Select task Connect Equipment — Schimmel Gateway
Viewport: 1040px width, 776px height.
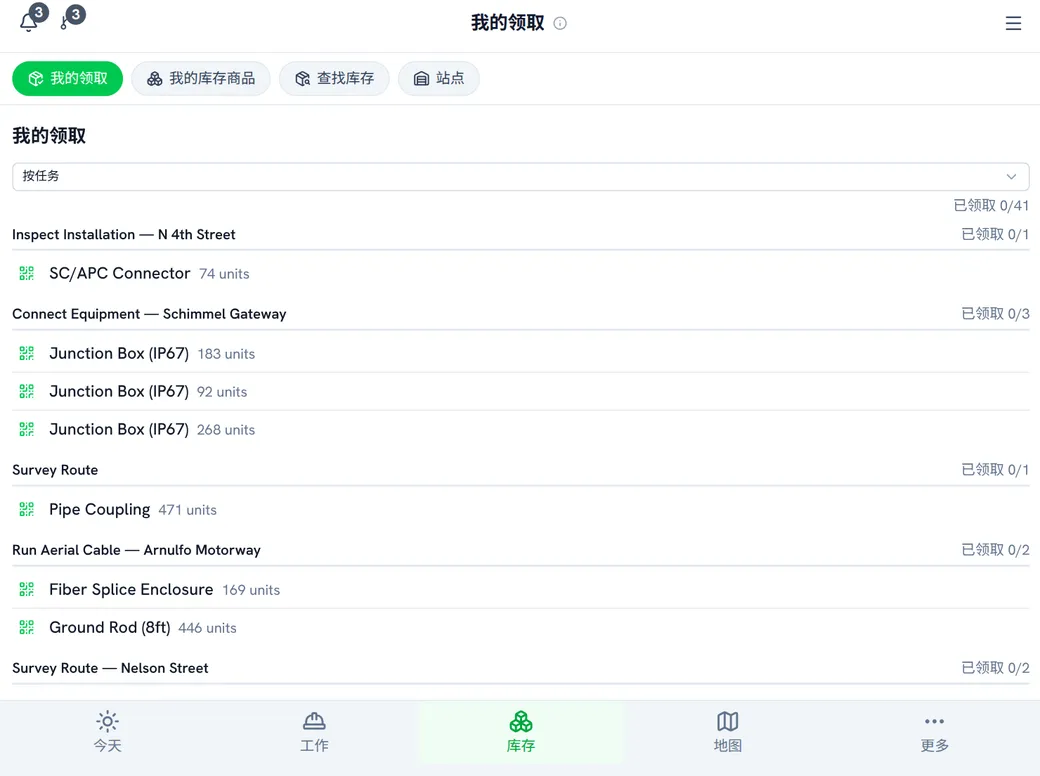click(x=149, y=314)
